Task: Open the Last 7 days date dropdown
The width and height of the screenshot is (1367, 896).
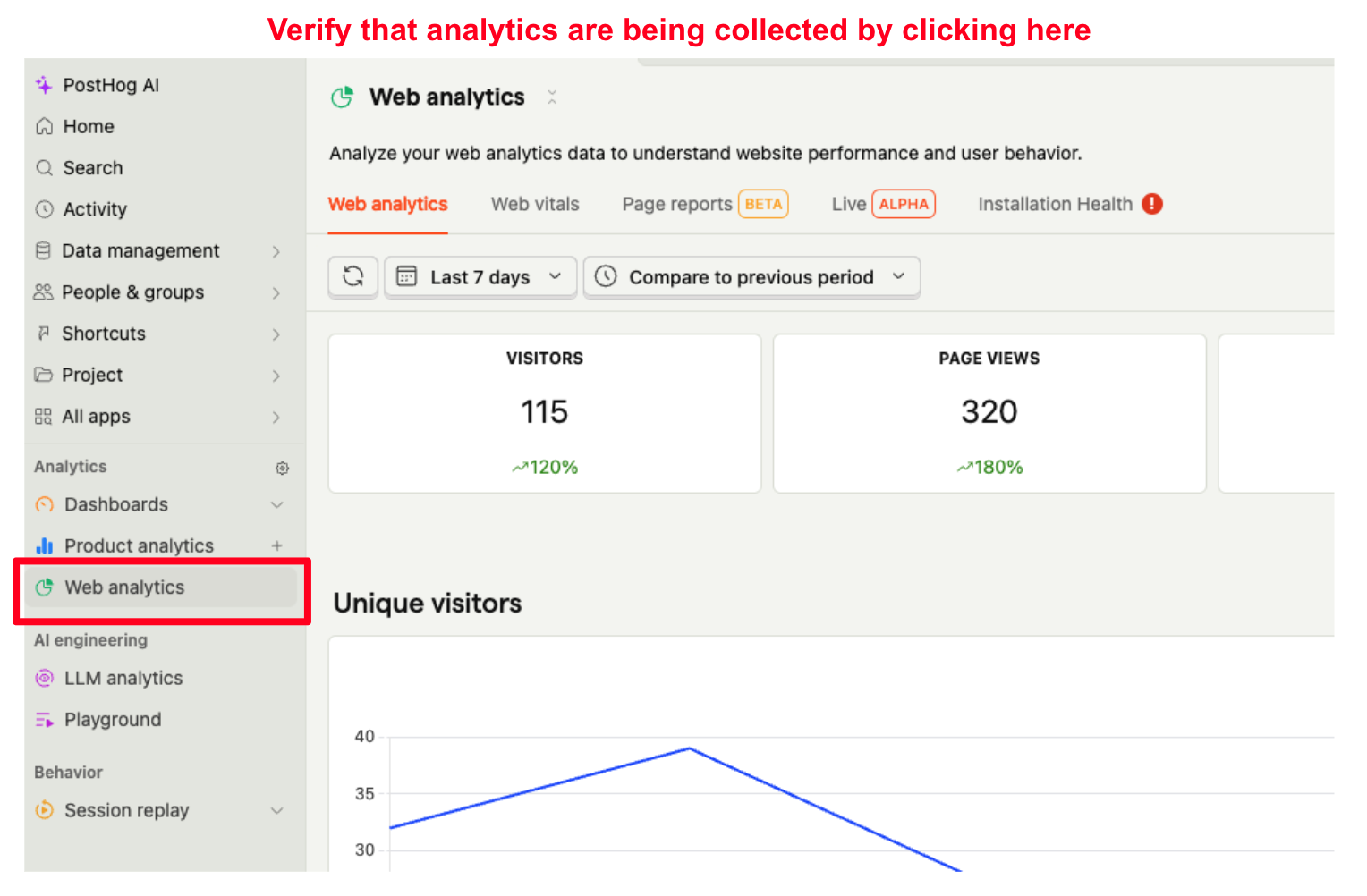Action: 480,276
